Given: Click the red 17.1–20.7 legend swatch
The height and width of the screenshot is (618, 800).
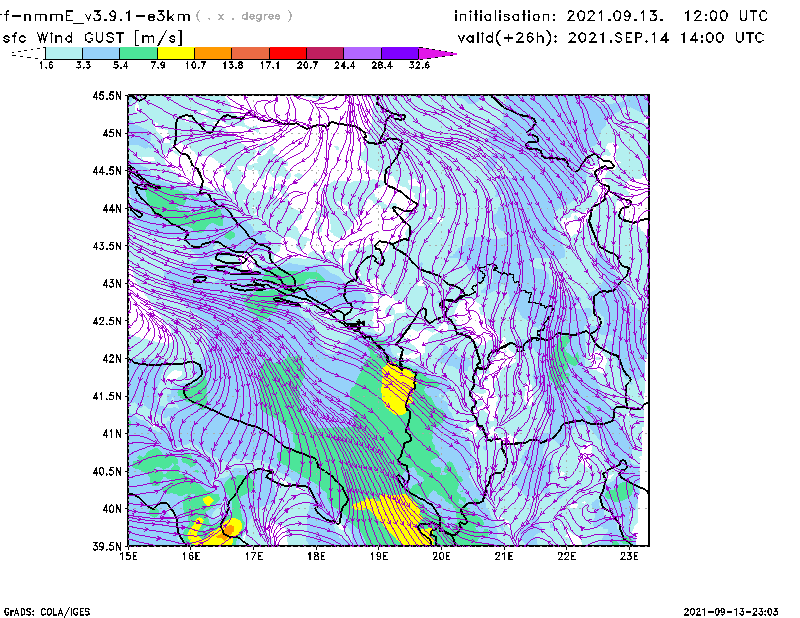Looking at the screenshot, I should coord(288,53).
